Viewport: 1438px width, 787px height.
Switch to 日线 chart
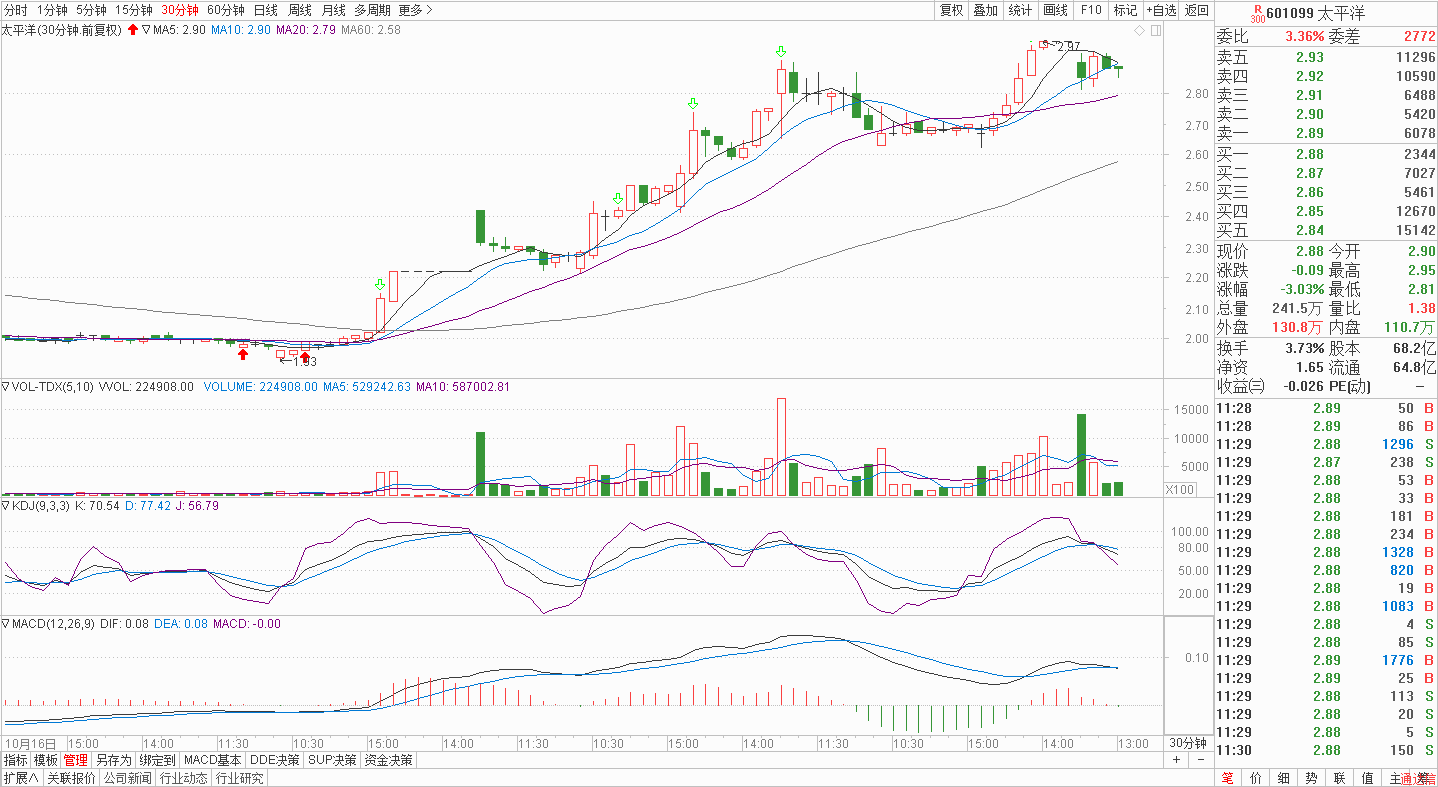tap(266, 10)
